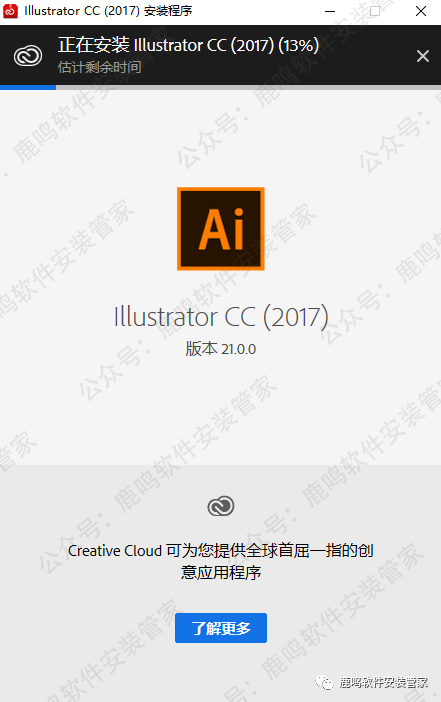The height and width of the screenshot is (702, 441).
Task: Click the 鹿鸣软件安装管家 watermark text
Action: [383, 682]
